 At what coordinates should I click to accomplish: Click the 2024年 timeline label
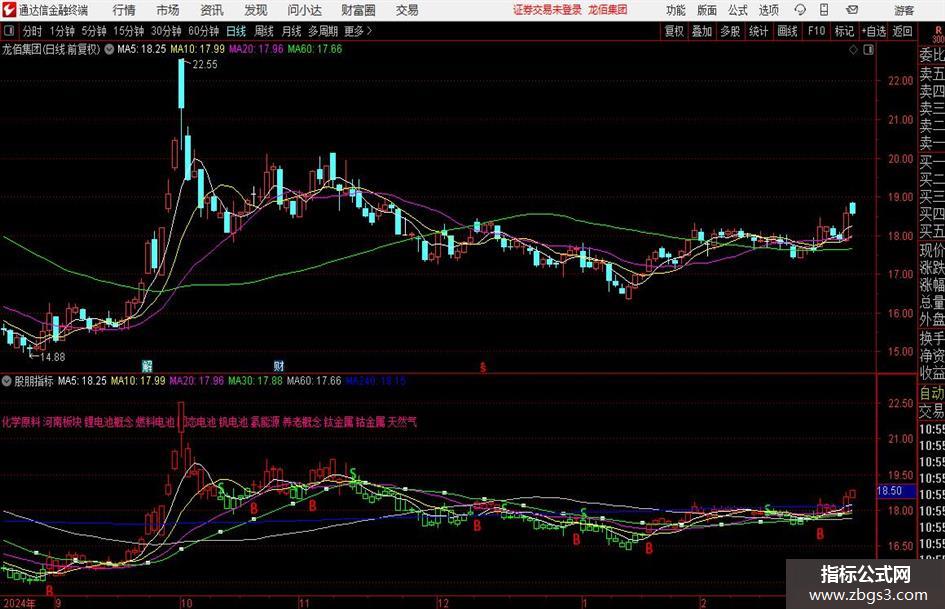coord(19,603)
